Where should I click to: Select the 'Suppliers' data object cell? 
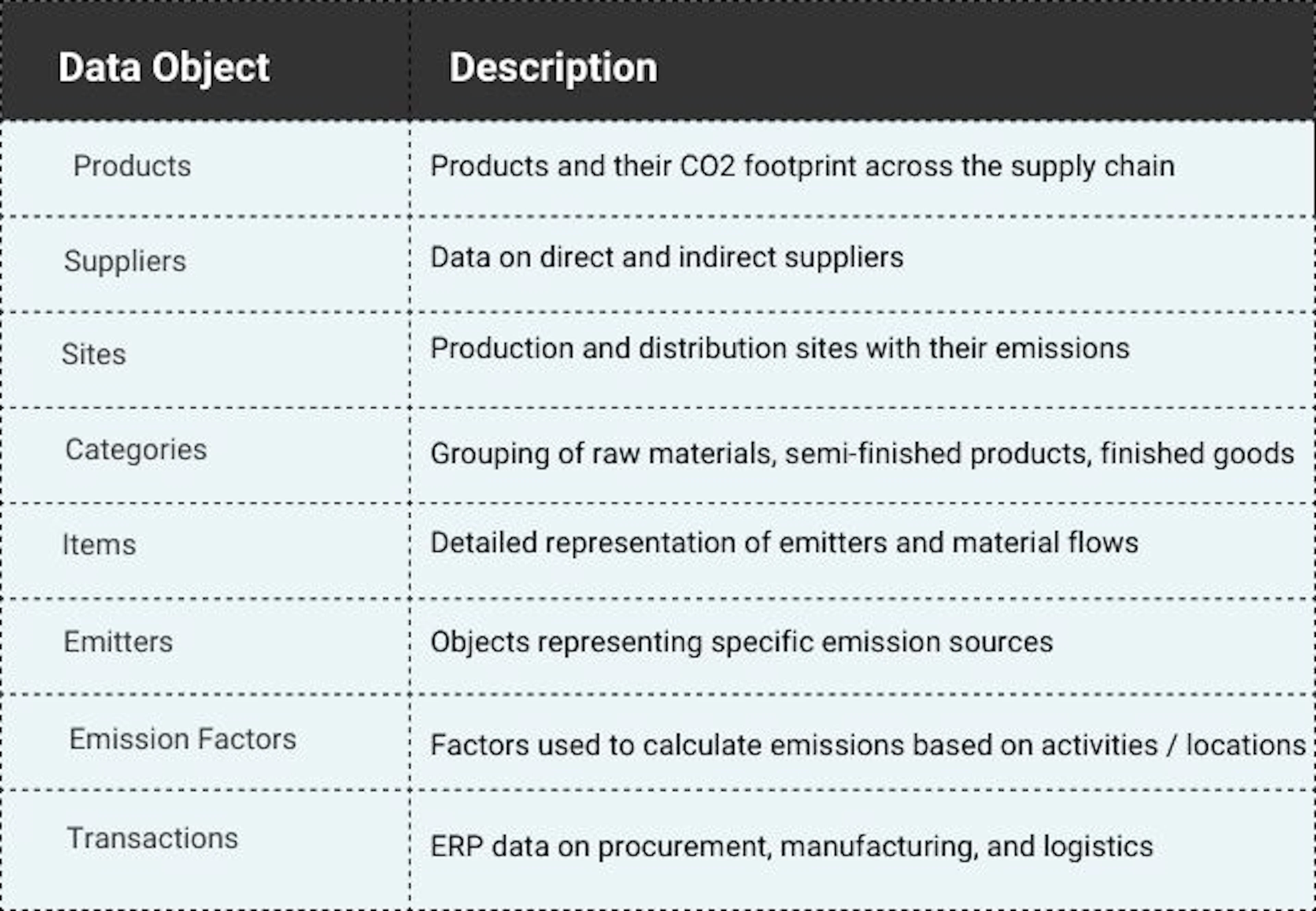point(125,261)
